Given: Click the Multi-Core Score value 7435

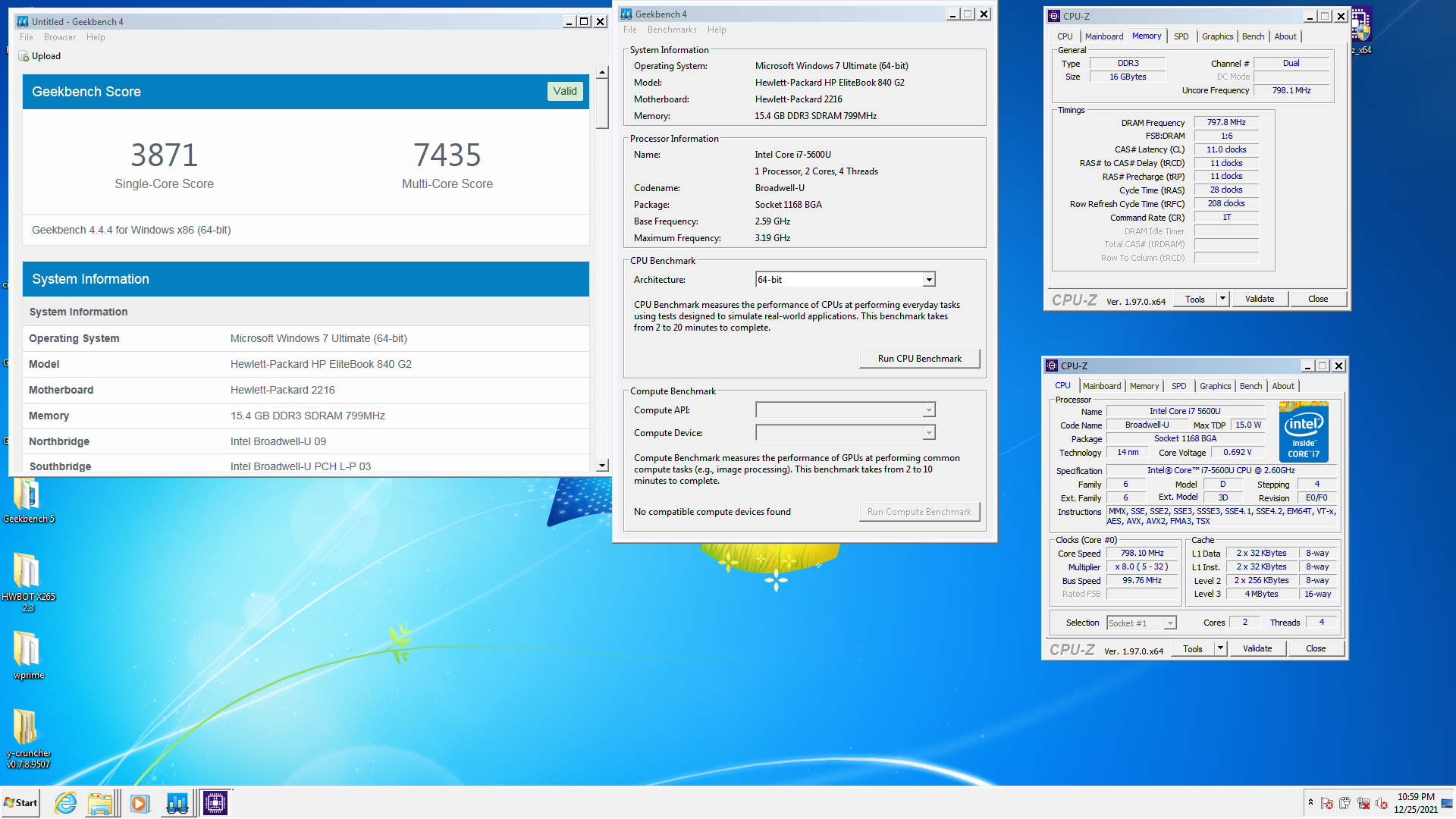Looking at the screenshot, I should (447, 155).
